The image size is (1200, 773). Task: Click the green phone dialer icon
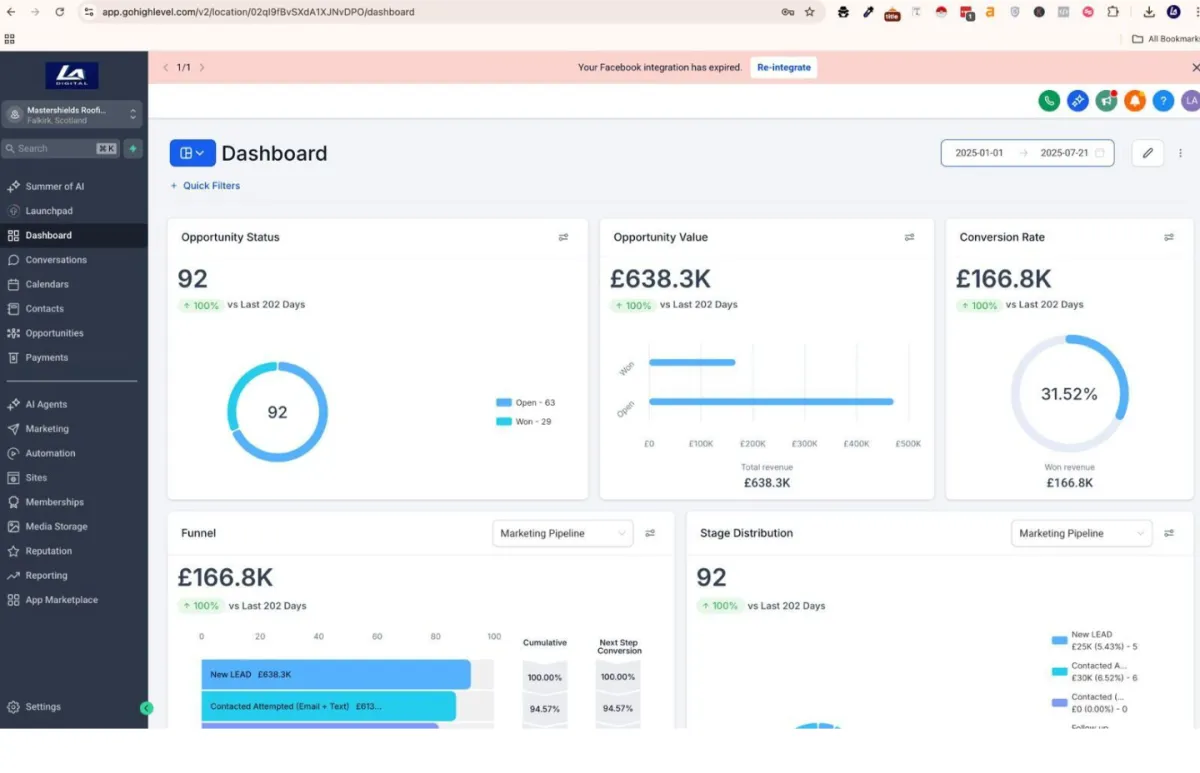(x=1049, y=100)
